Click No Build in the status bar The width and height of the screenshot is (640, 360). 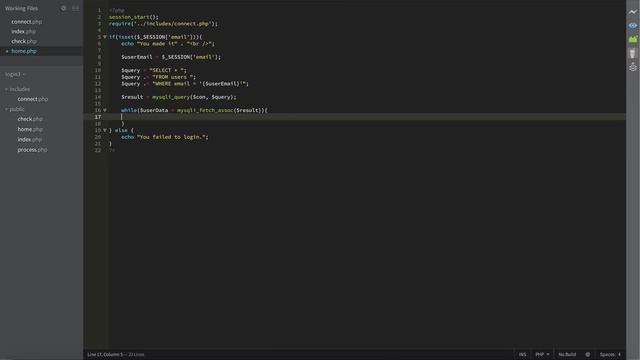[x=567, y=354]
